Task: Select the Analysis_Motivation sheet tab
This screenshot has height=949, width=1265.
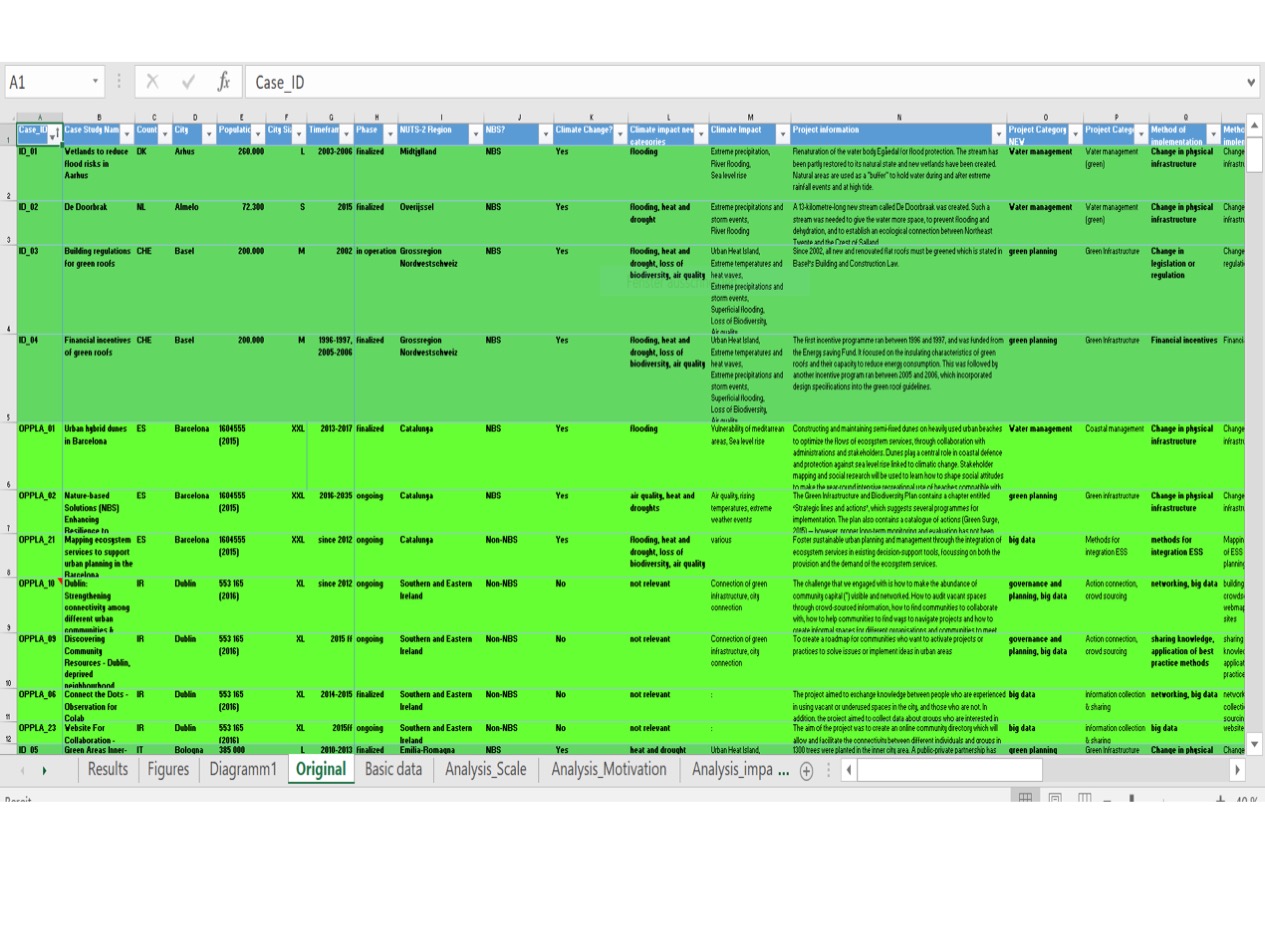Action: pyautogui.click(x=608, y=770)
